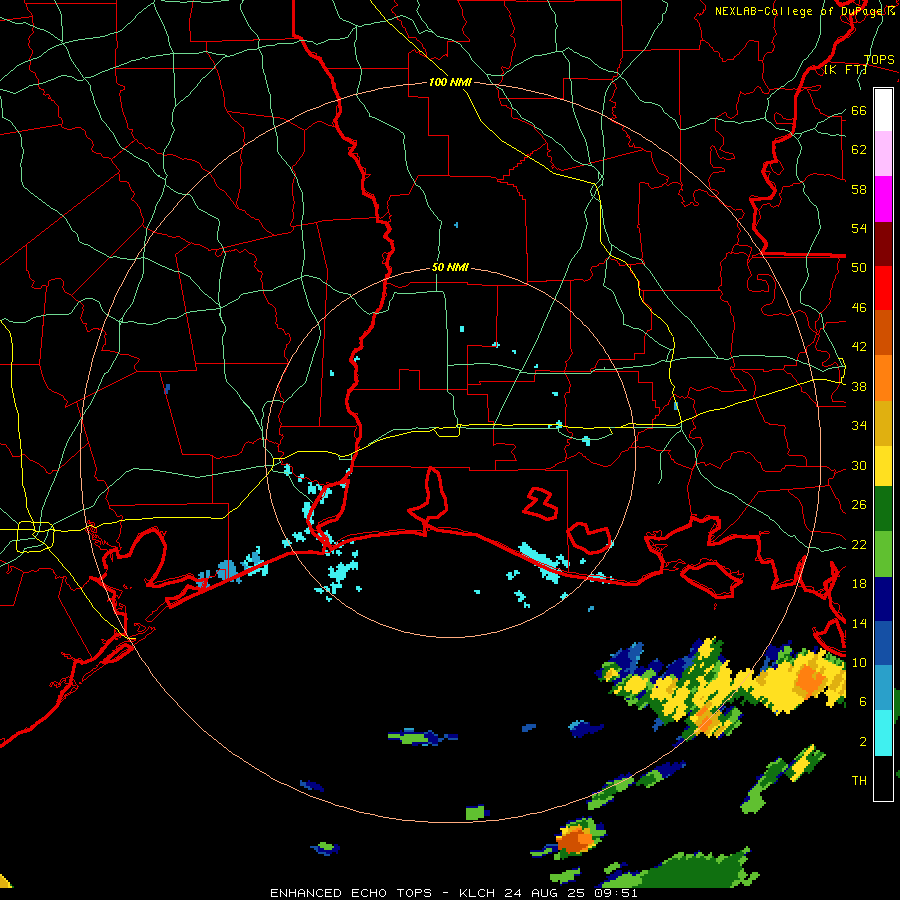Click the '66' legend value
The width and height of the screenshot is (900, 900).
pos(859,110)
